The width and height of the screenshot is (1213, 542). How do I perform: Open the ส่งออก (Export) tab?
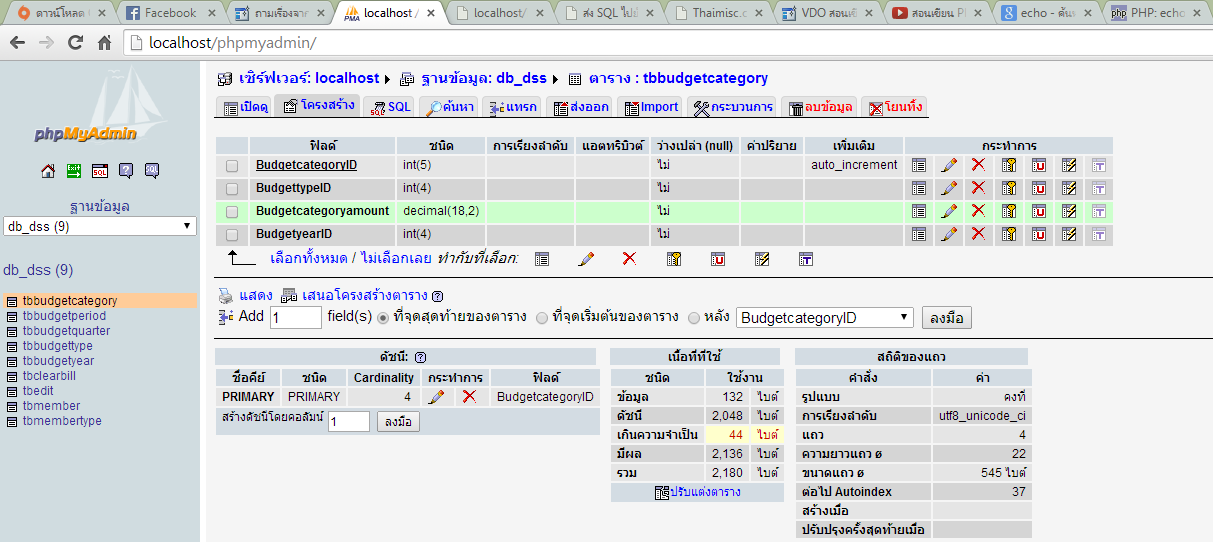click(x=580, y=107)
